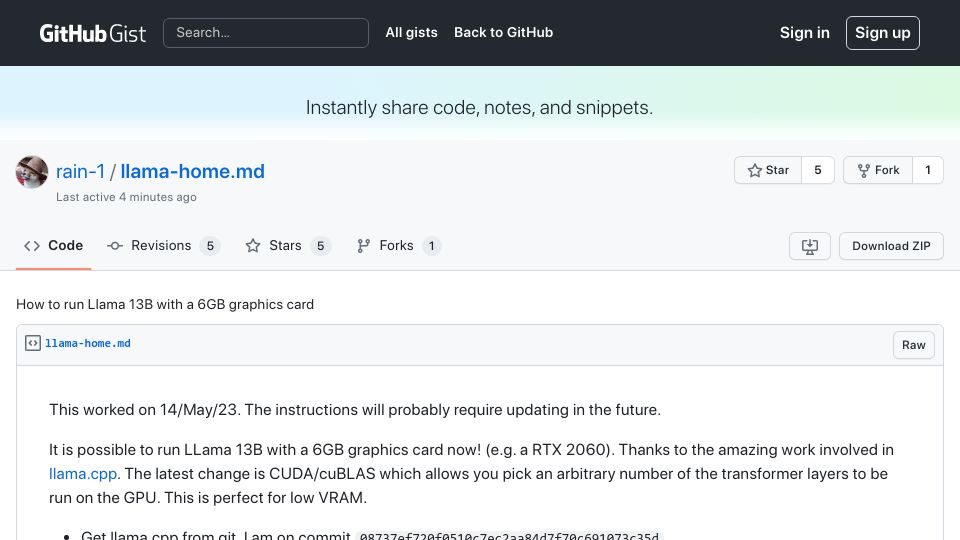Click the 'Last active 4 minutes ago' text
The width and height of the screenshot is (960, 540).
click(126, 197)
